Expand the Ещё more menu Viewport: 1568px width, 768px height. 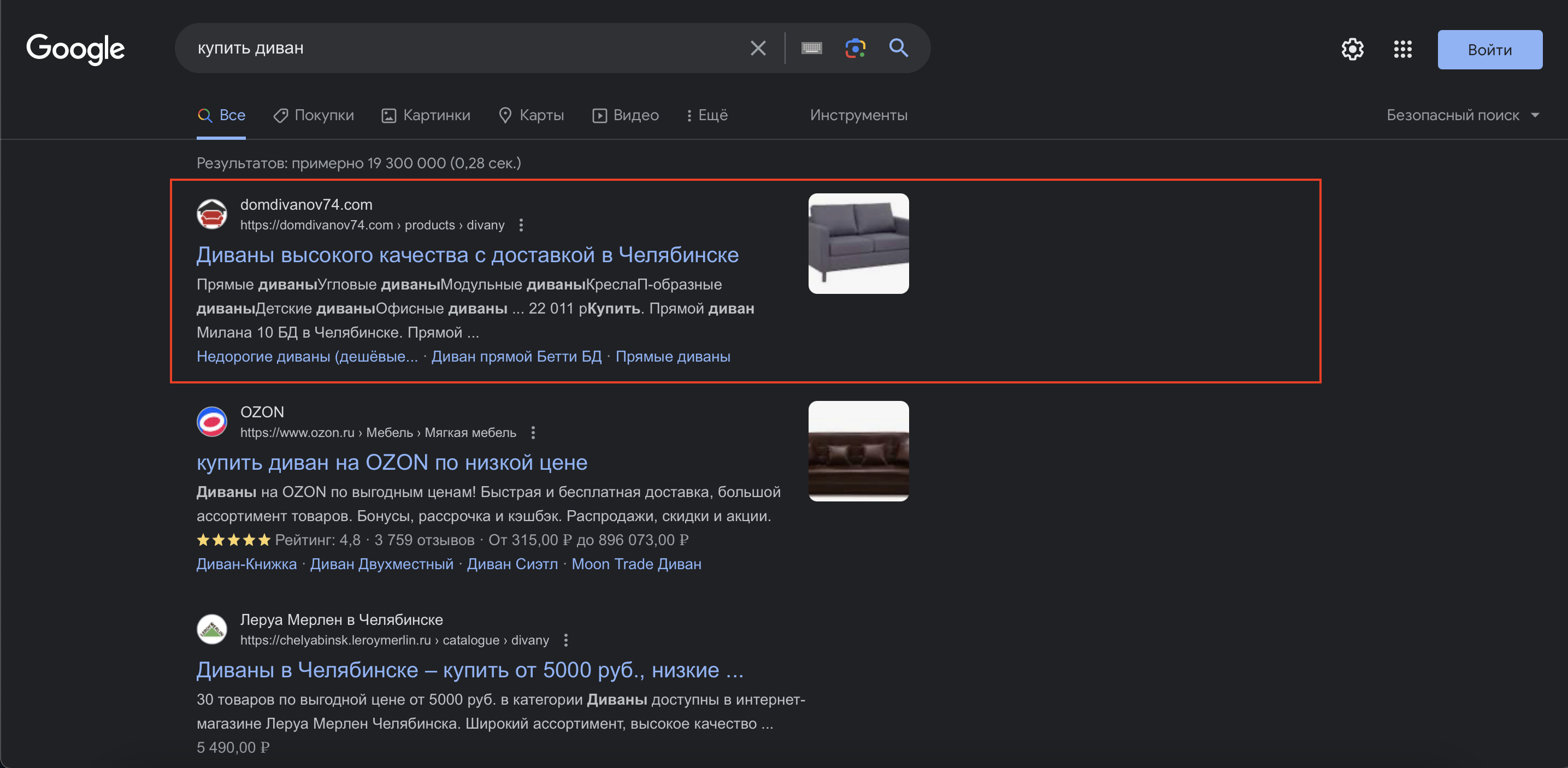point(707,115)
